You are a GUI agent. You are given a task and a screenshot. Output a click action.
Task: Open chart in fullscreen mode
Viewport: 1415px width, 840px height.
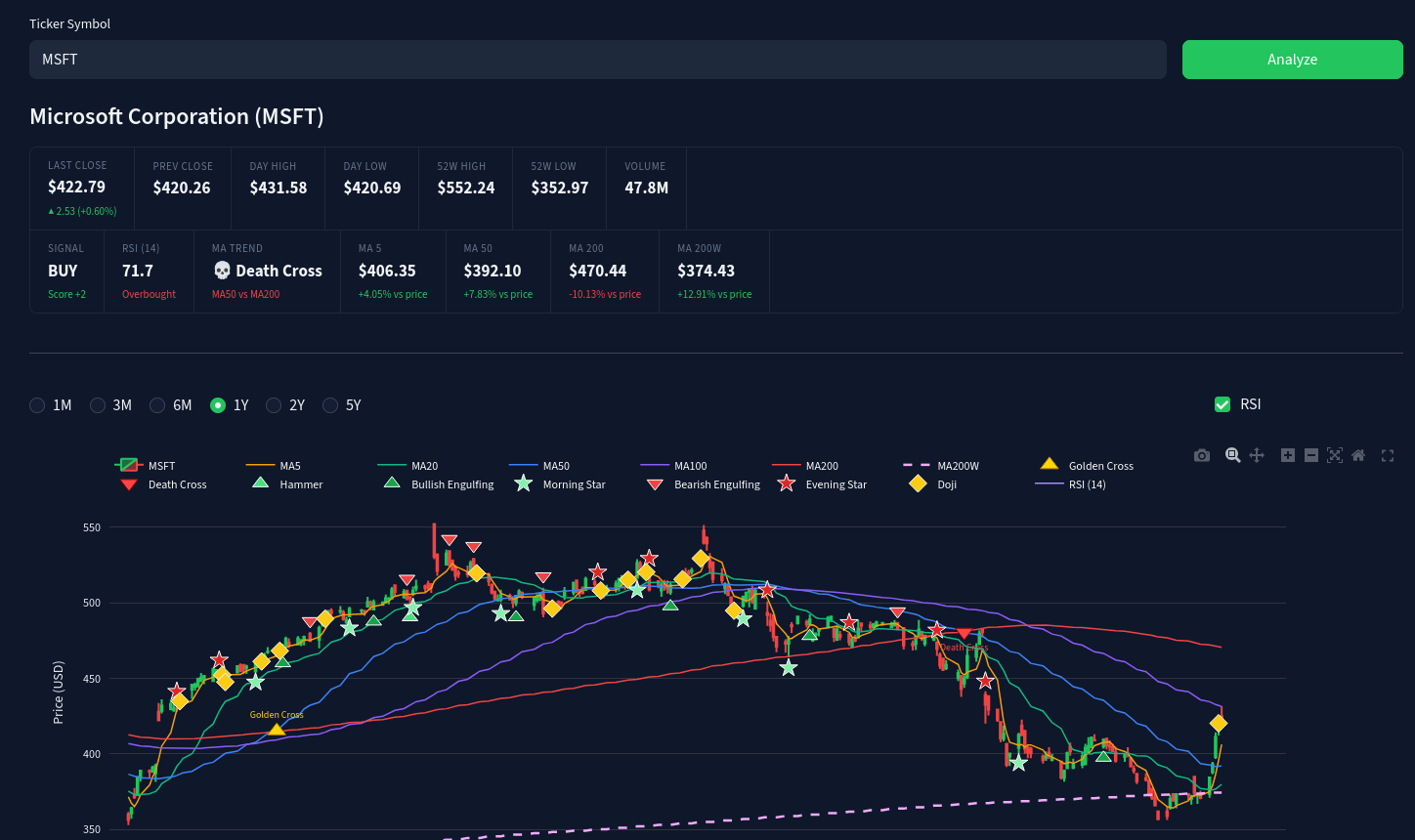pyautogui.click(x=1388, y=455)
